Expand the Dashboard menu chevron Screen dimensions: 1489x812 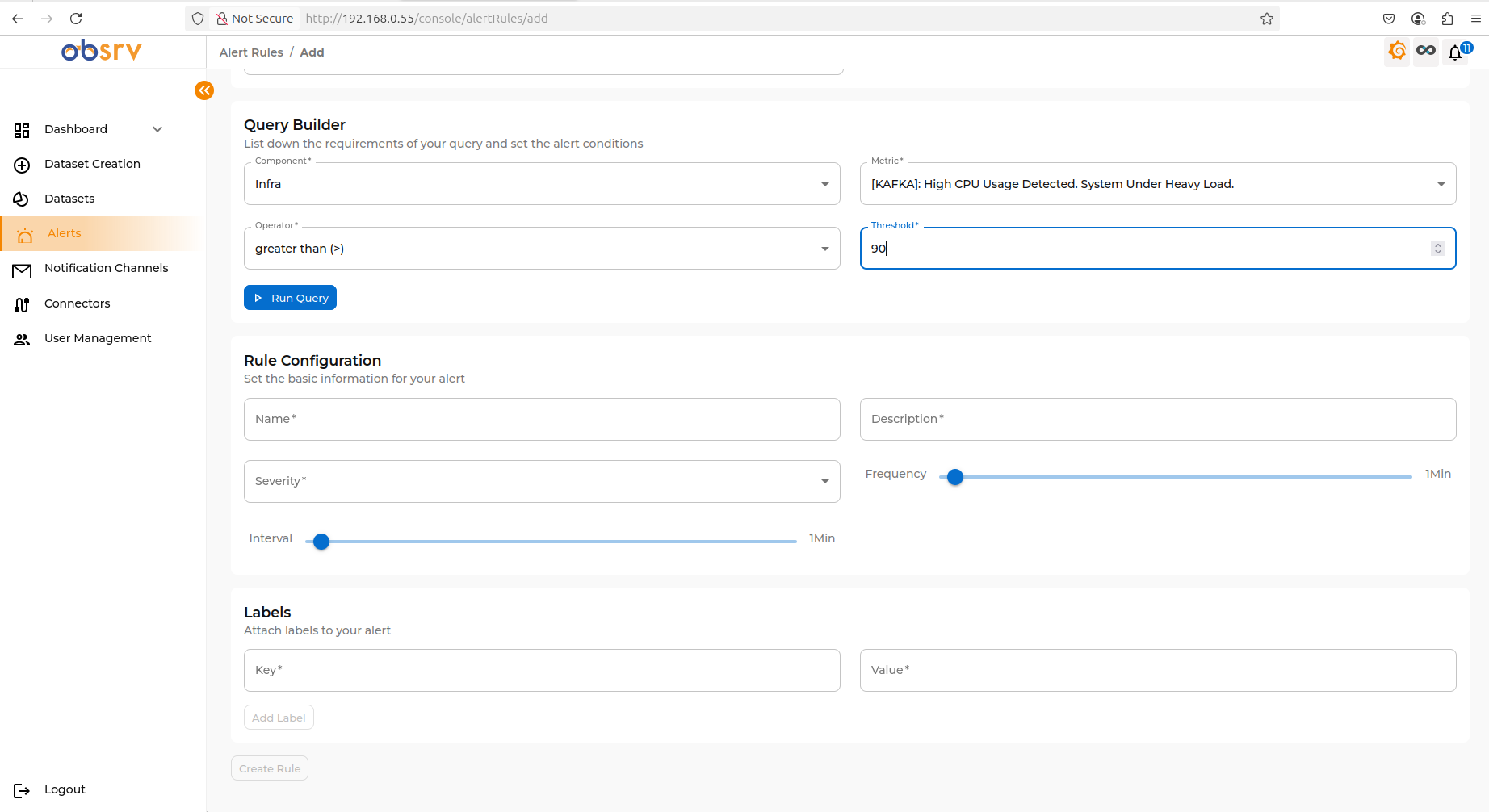(157, 129)
